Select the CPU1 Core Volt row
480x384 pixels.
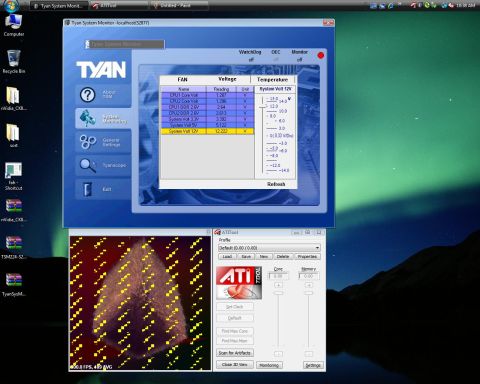click(207, 95)
